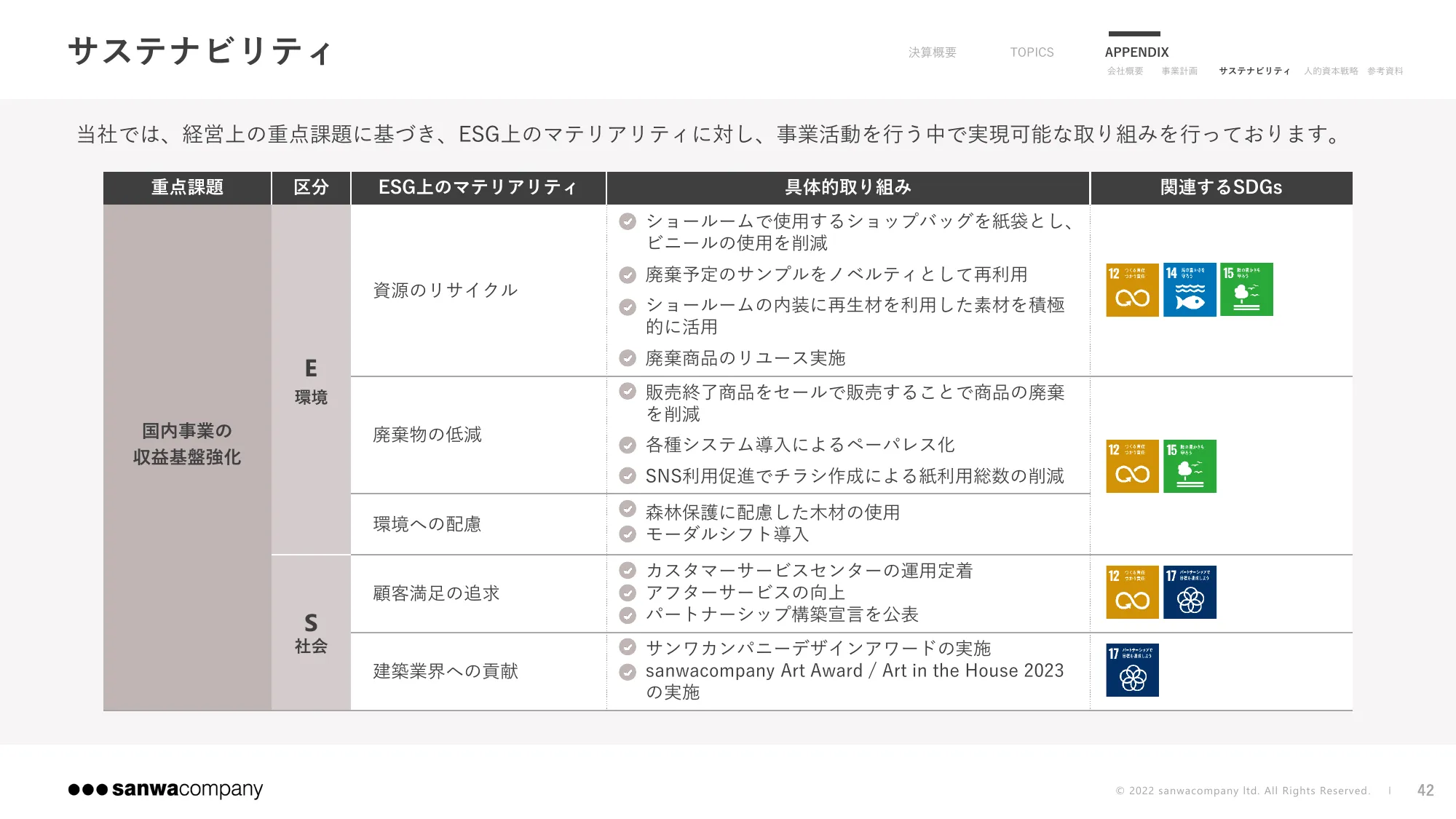Image resolution: width=1456 pixels, height=819 pixels.
Task: Click the ESG上のマテリアリティ column header
Action: click(478, 188)
